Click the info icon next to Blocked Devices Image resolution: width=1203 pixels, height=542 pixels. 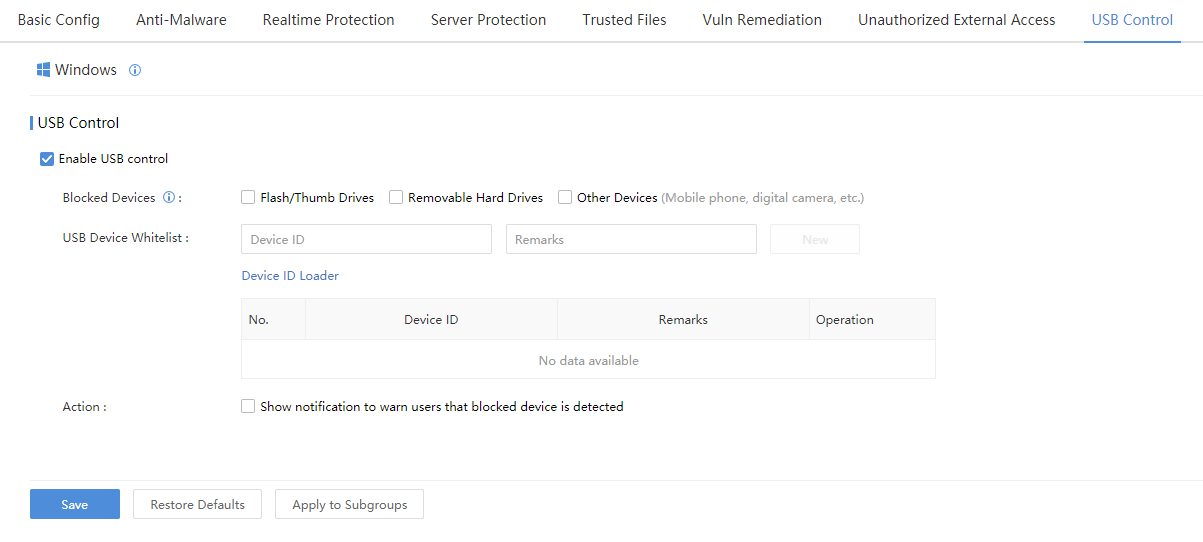tap(169, 198)
